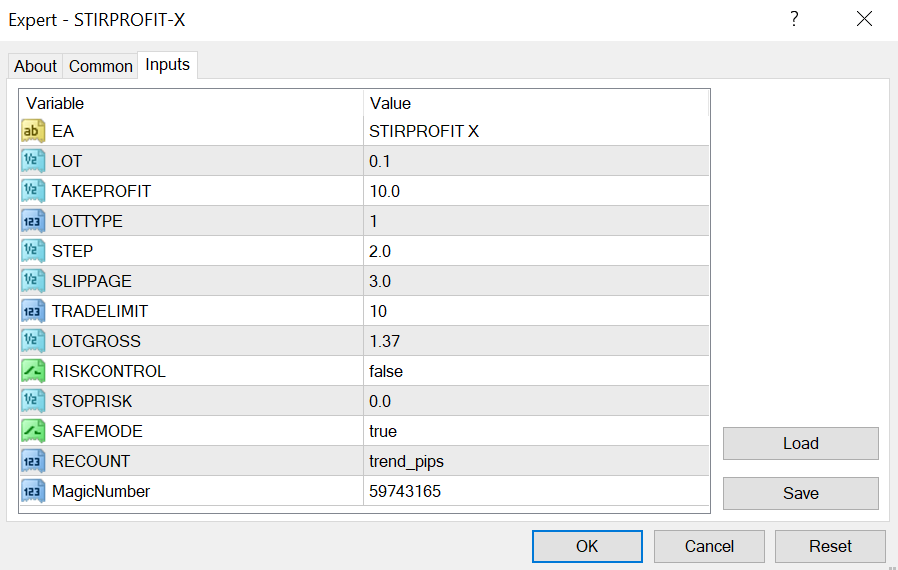Screen dimensions: 898x570
Task: Click the integer icon beside MagicNumber
Action: click(x=33, y=491)
